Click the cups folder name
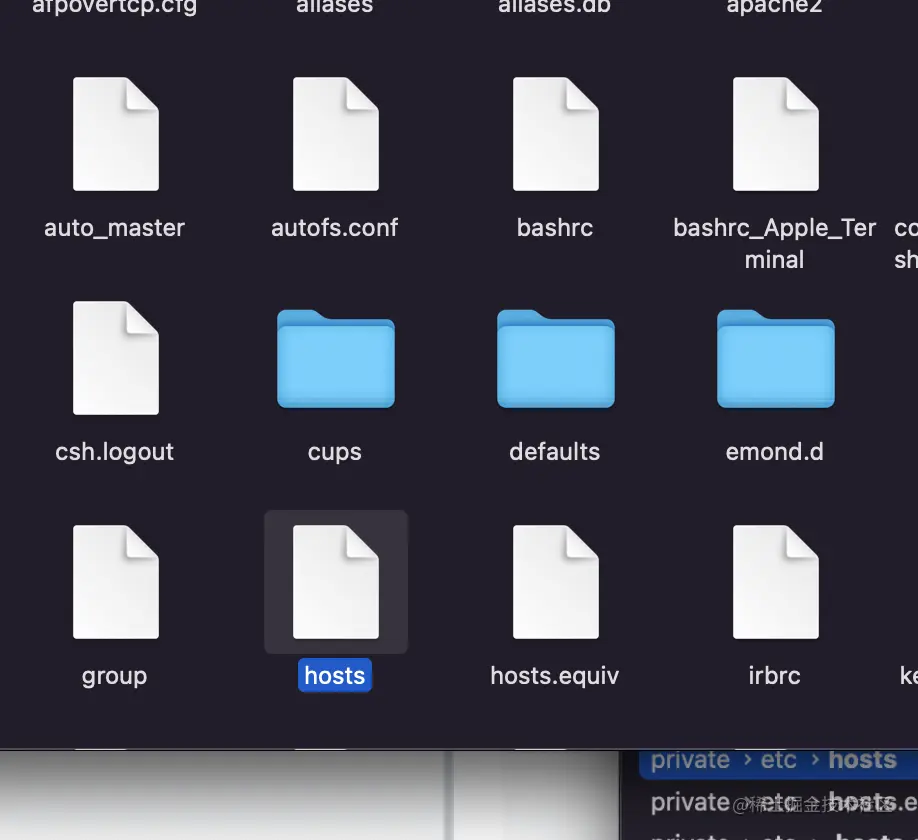 coord(335,452)
